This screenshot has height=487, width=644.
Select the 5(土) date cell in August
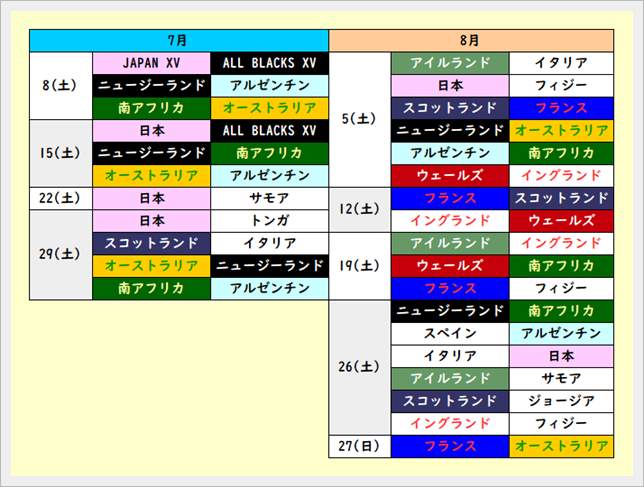(x=359, y=119)
